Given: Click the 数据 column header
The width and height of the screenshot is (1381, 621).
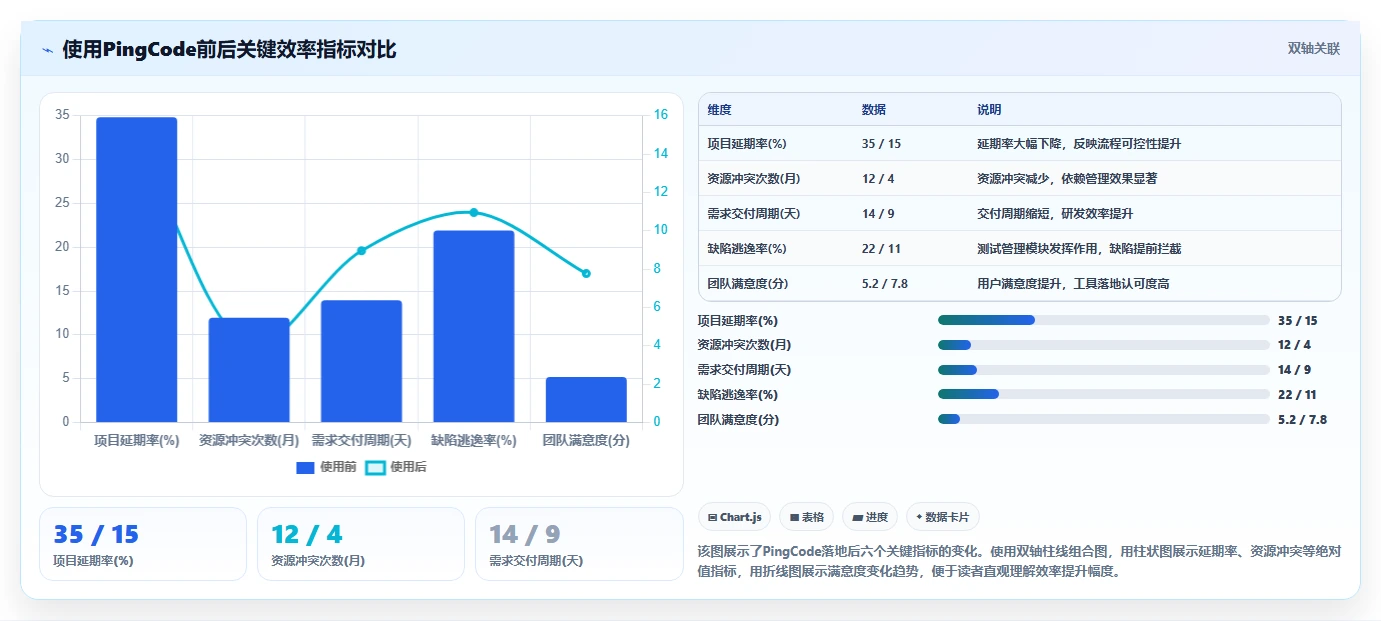Looking at the screenshot, I should pos(874,109).
